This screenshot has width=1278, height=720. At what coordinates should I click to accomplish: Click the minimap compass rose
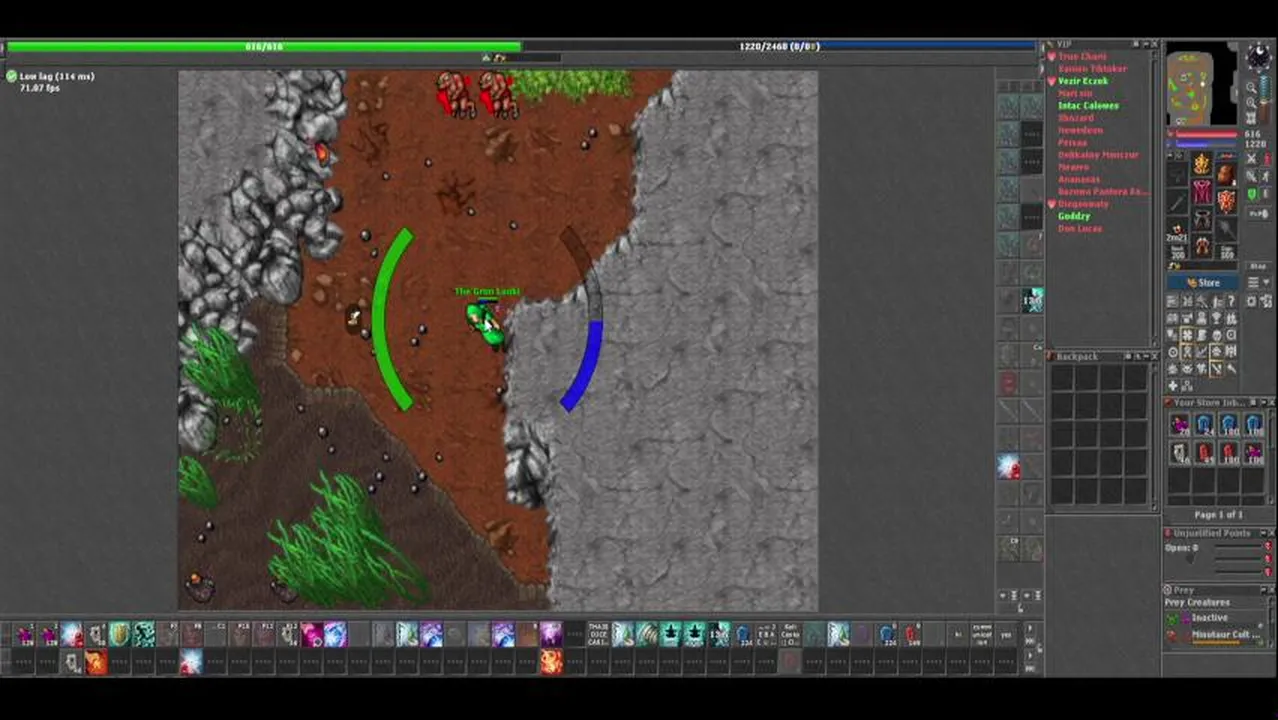[1259, 56]
